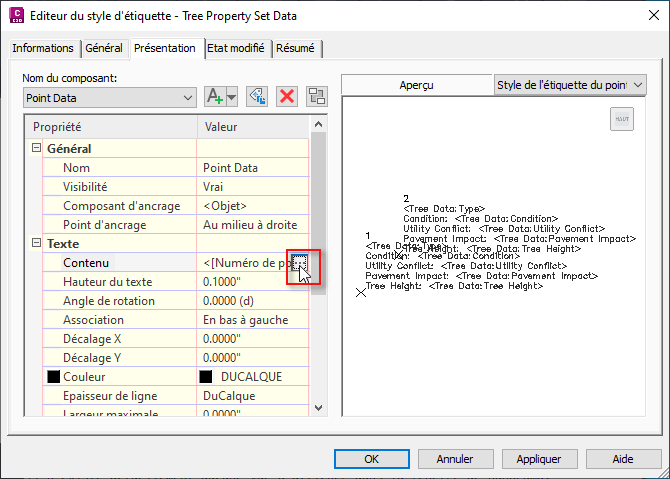Collapse the Texte property group
This screenshot has width=670, height=479.
coord(37,243)
